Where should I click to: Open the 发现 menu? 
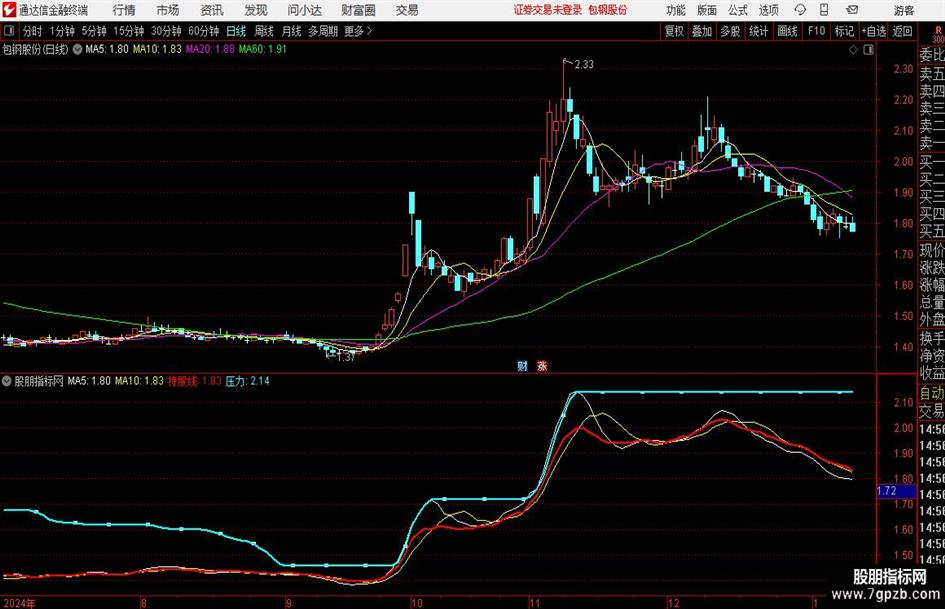256,10
